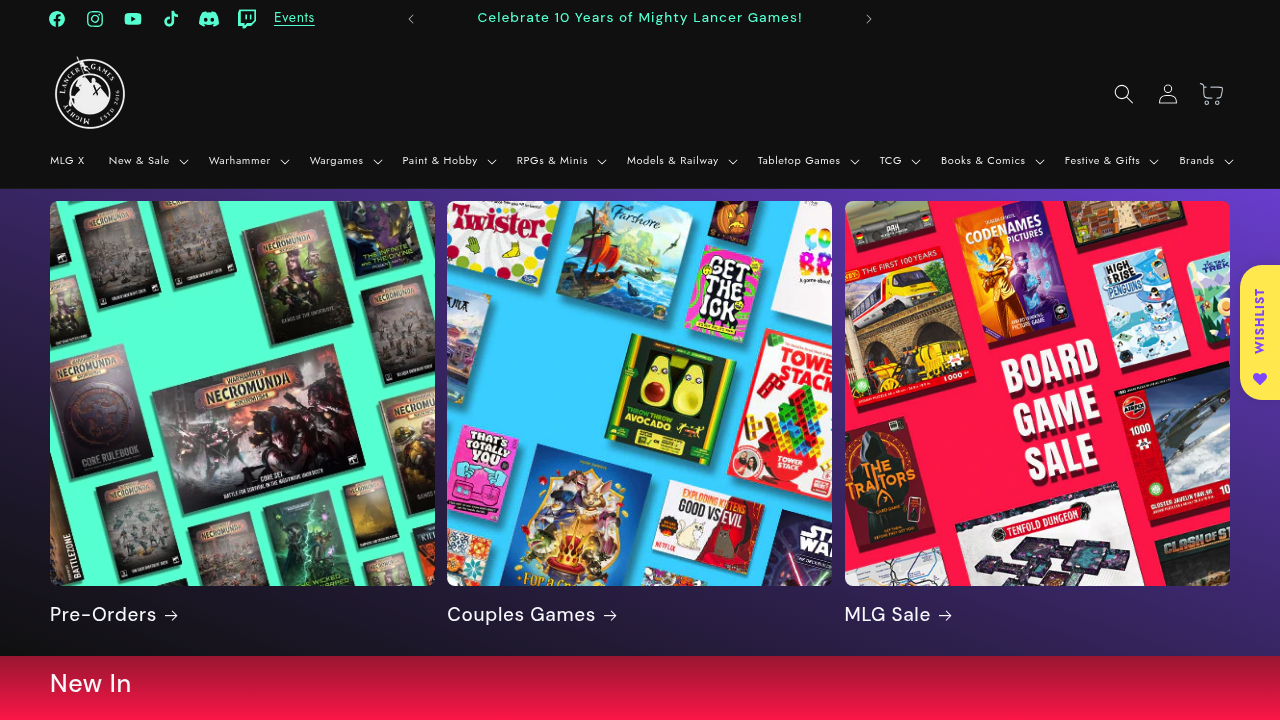
Task: Open the Wishlist side tab
Action: (x=1260, y=332)
